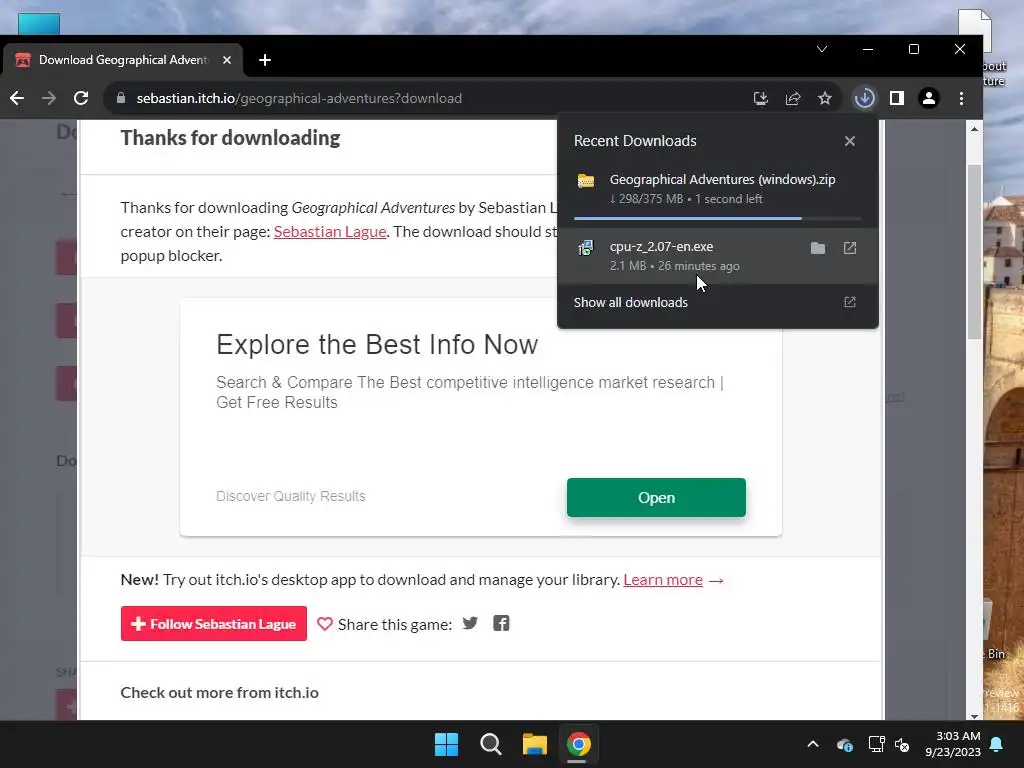This screenshot has height=768, width=1024.
Task: Click the forward navigation arrow
Action: tap(49, 99)
